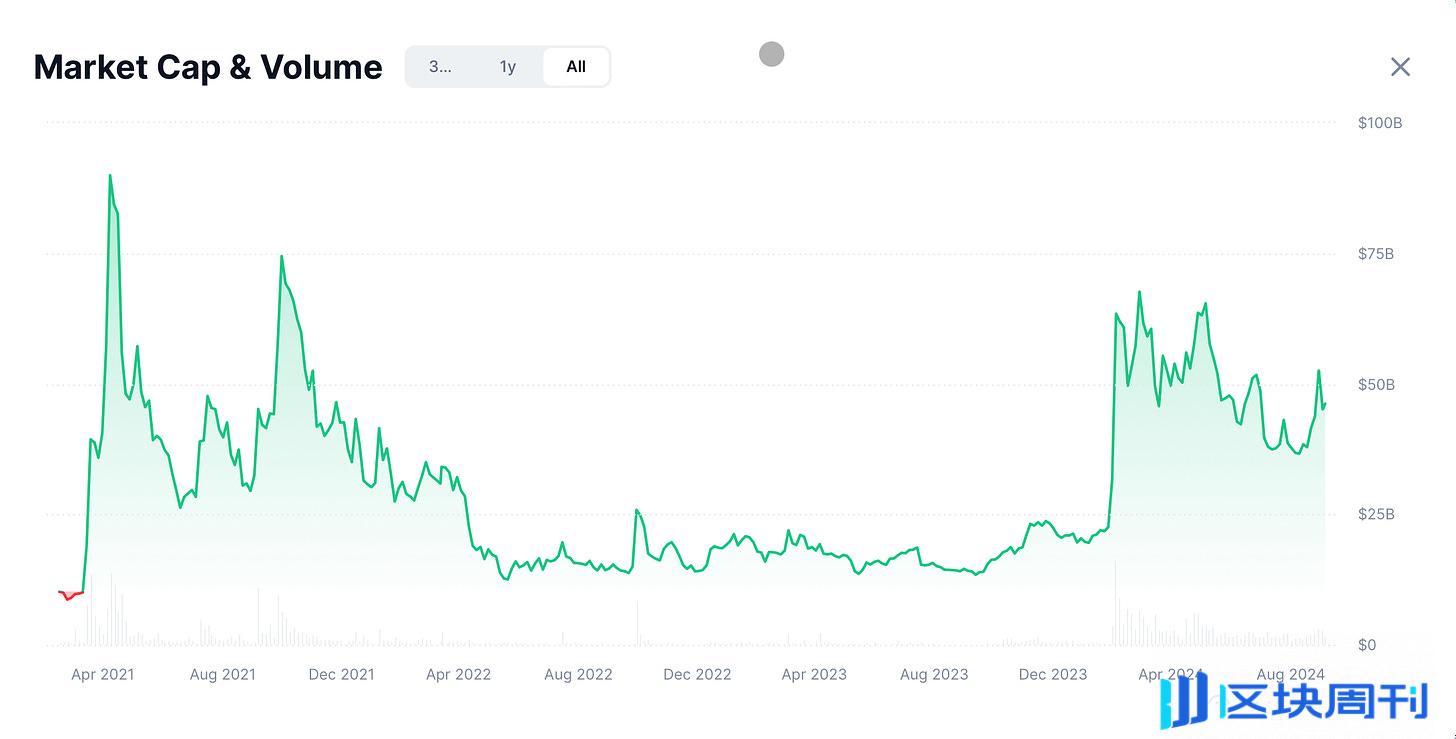Click the $50B axis label
Image resolution: width=1456 pixels, height=739 pixels.
point(1376,385)
